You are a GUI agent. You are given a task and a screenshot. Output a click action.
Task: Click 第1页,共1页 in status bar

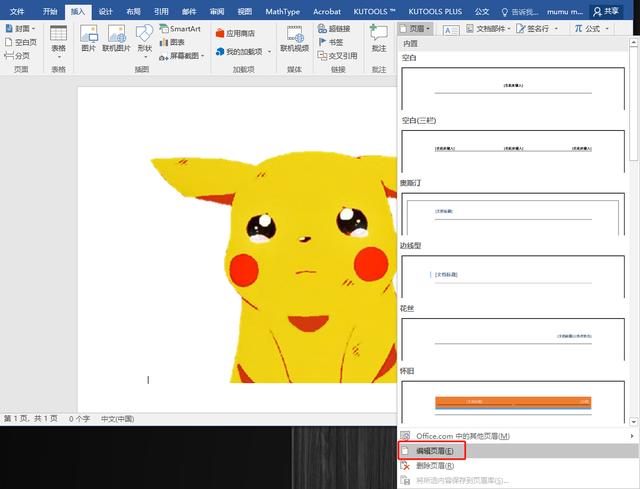pyautogui.click(x=31, y=419)
